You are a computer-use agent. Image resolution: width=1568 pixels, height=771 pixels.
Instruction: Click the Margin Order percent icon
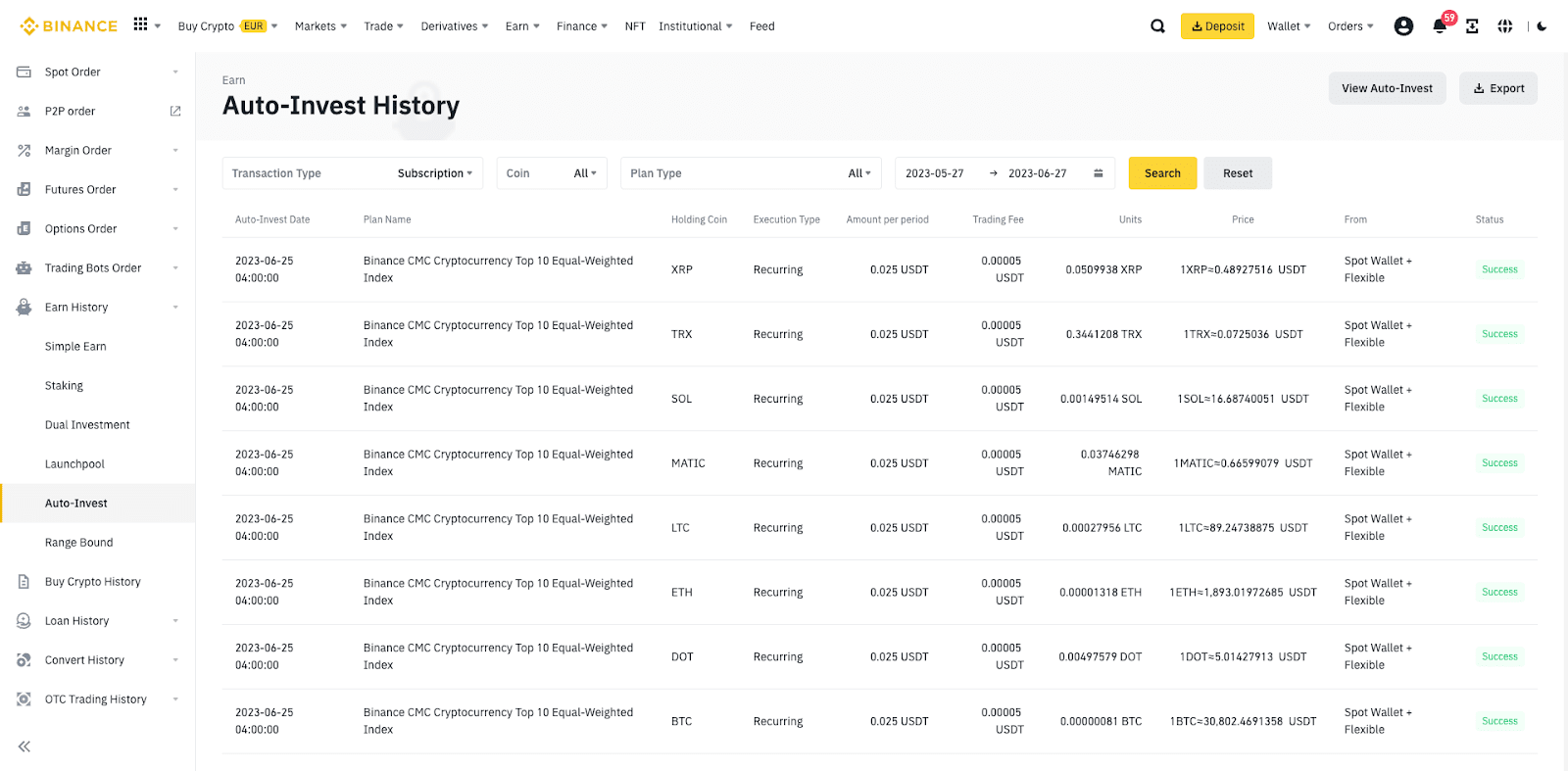(24, 150)
